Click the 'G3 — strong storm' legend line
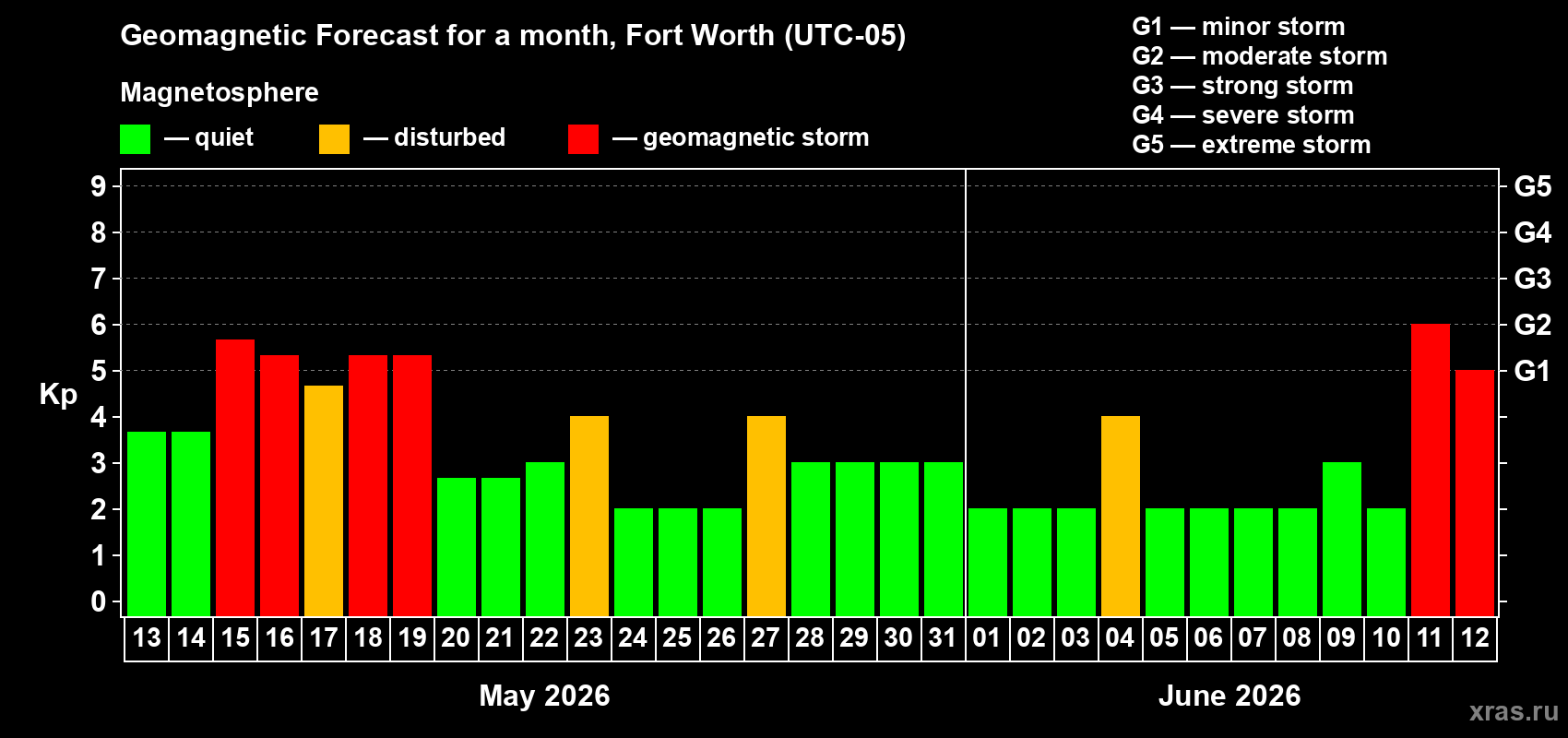The image size is (1568, 738). click(x=1242, y=86)
